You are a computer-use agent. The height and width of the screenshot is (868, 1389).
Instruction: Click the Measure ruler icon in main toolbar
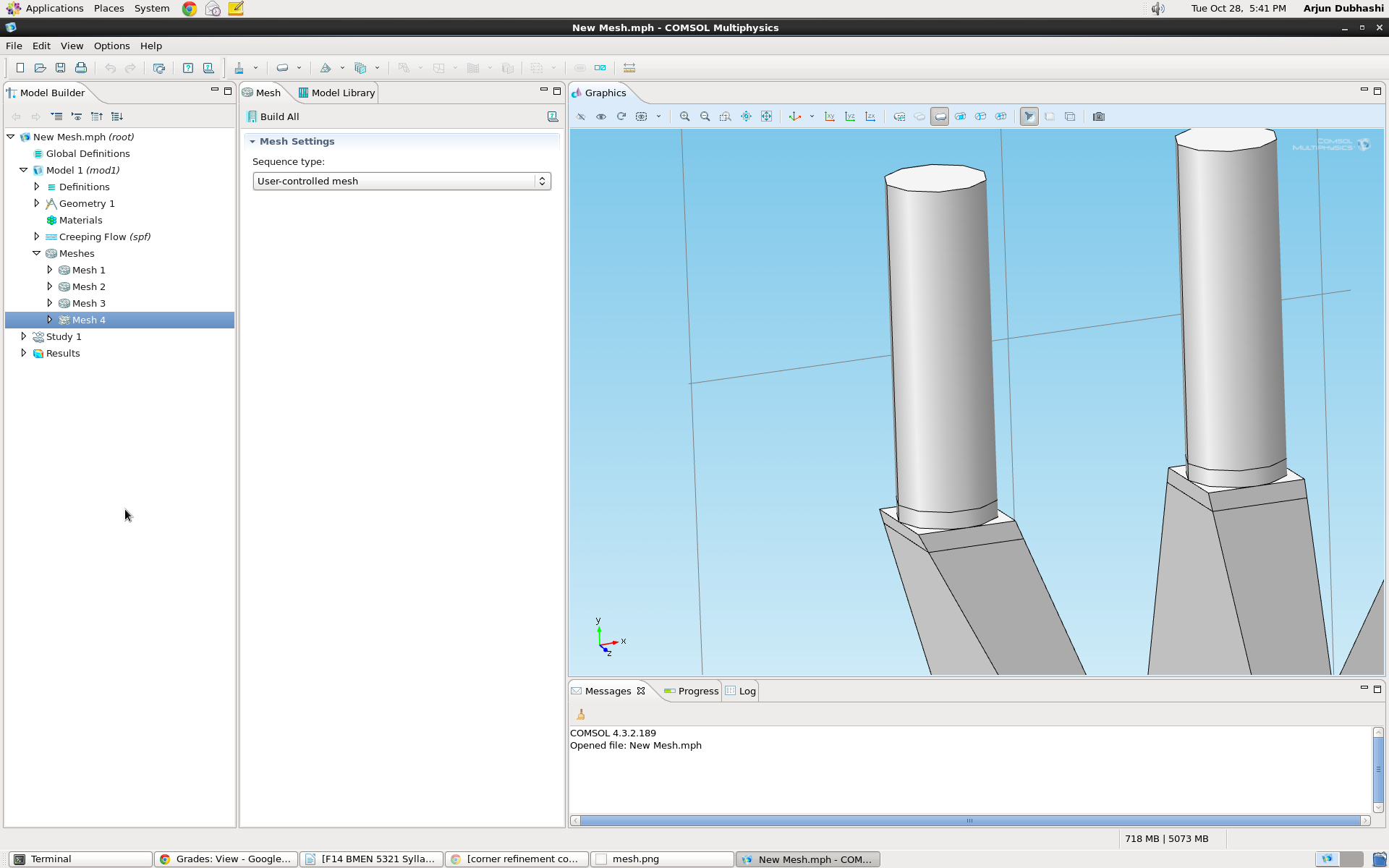point(629,68)
